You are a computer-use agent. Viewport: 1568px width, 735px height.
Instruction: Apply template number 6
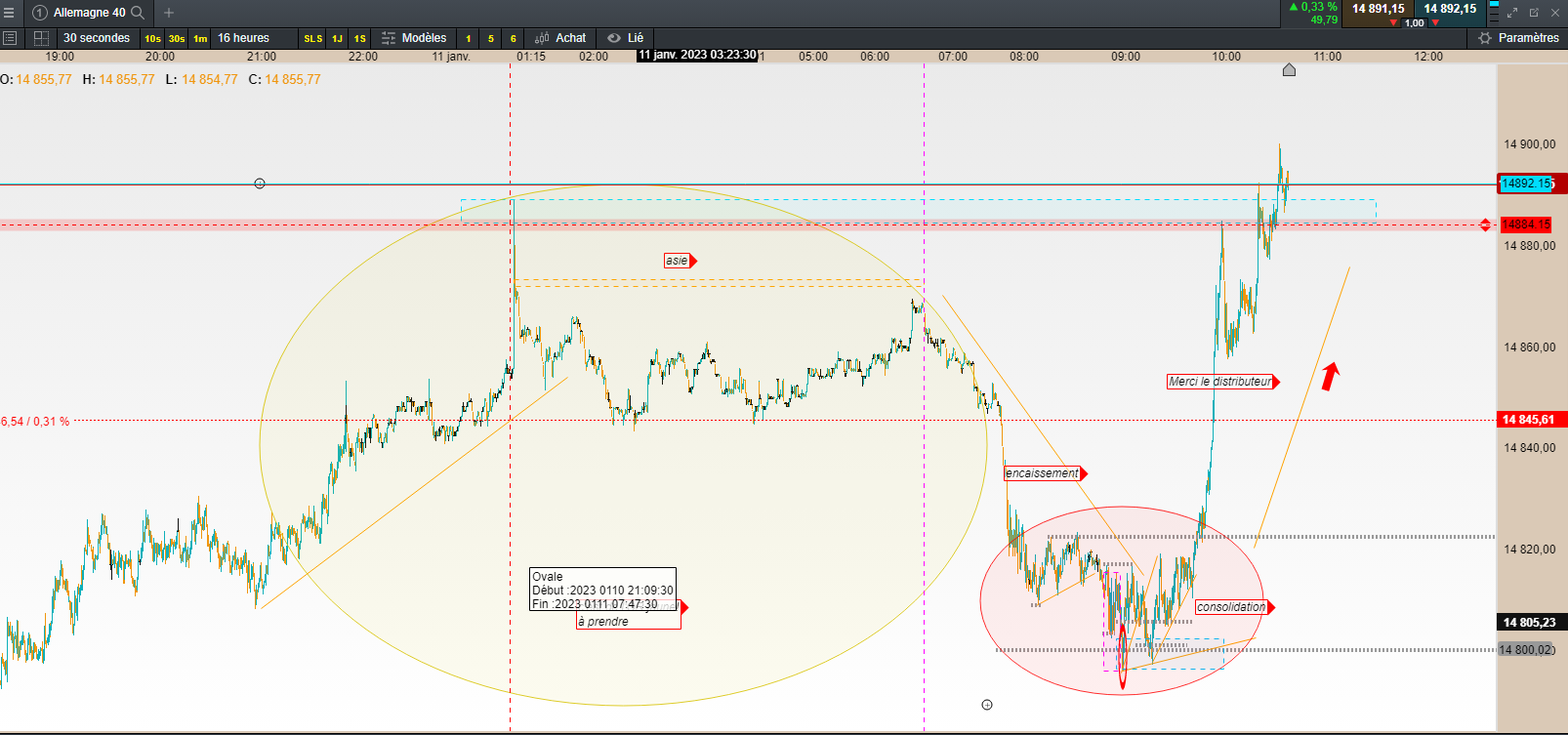point(514,39)
